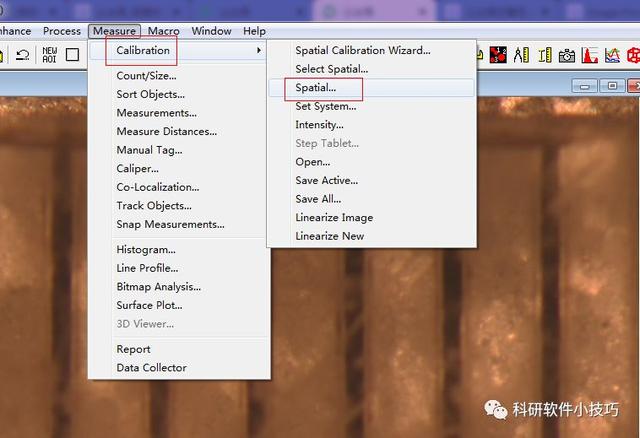Viewport: 640px width, 438px height.
Task: Select Measure Distances... entry
Action: (178, 131)
